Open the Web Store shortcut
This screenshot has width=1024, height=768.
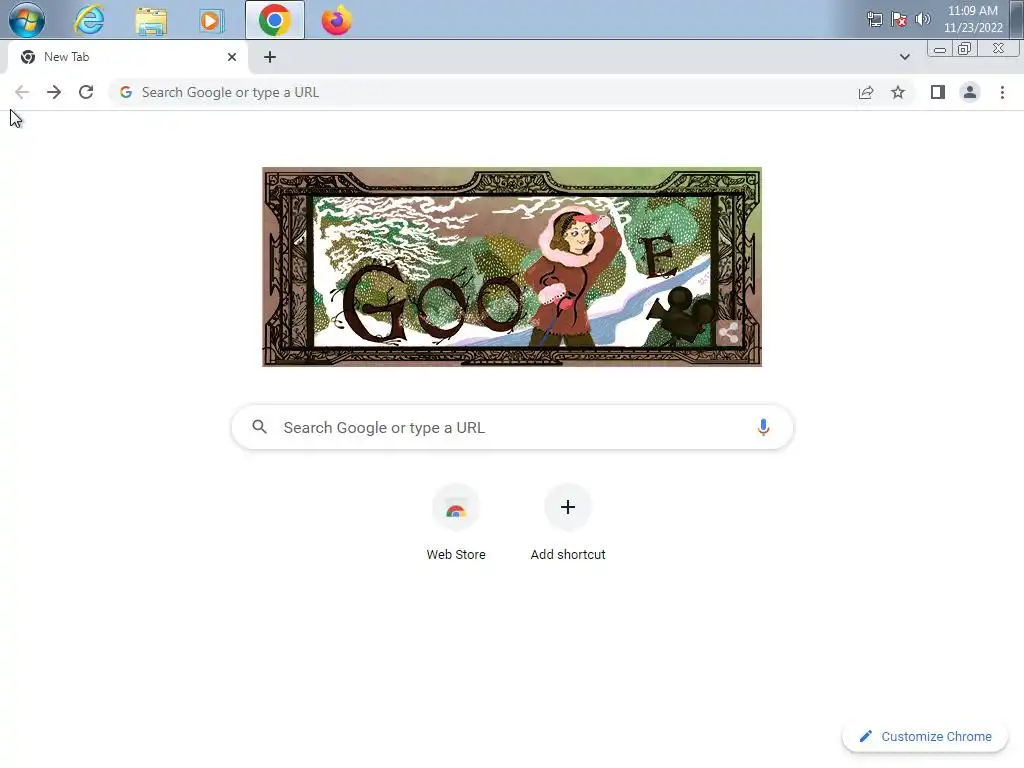click(456, 522)
